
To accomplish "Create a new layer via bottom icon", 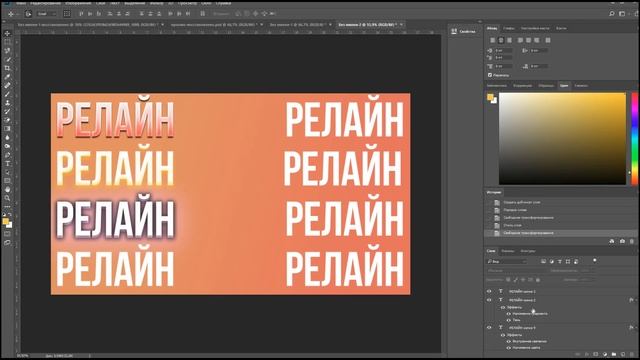I will point(623,354).
